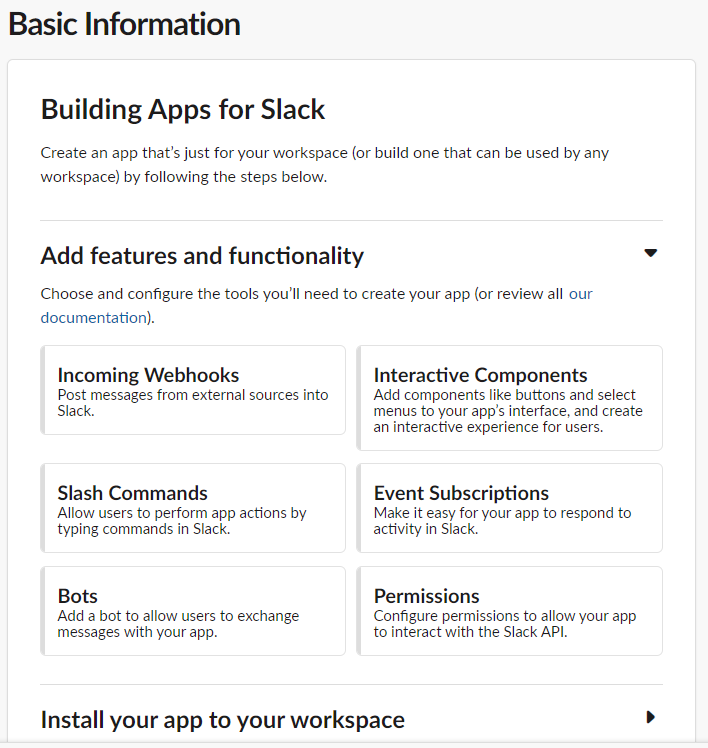The width and height of the screenshot is (708, 748).
Task: Click "Configure permissions to allow your app" text
Action: click(x=505, y=623)
